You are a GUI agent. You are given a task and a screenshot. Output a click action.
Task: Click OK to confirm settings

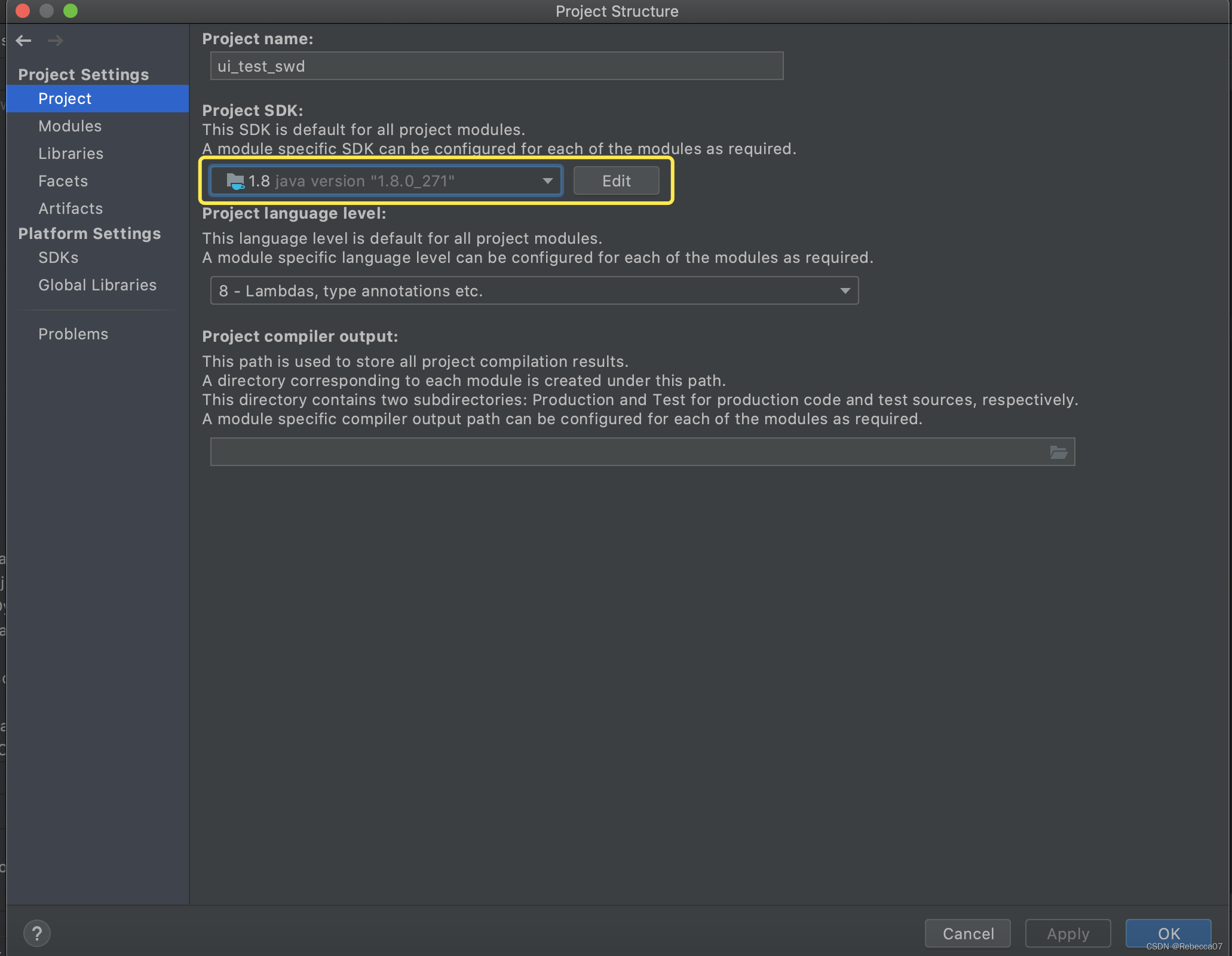point(1168,933)
